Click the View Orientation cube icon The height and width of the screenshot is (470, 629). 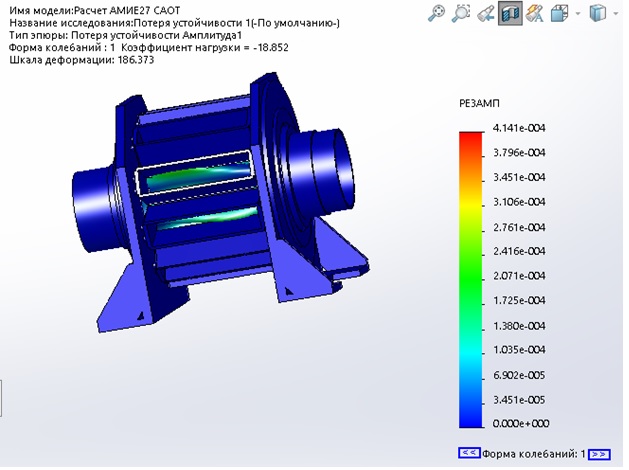(x=559, y=14)
